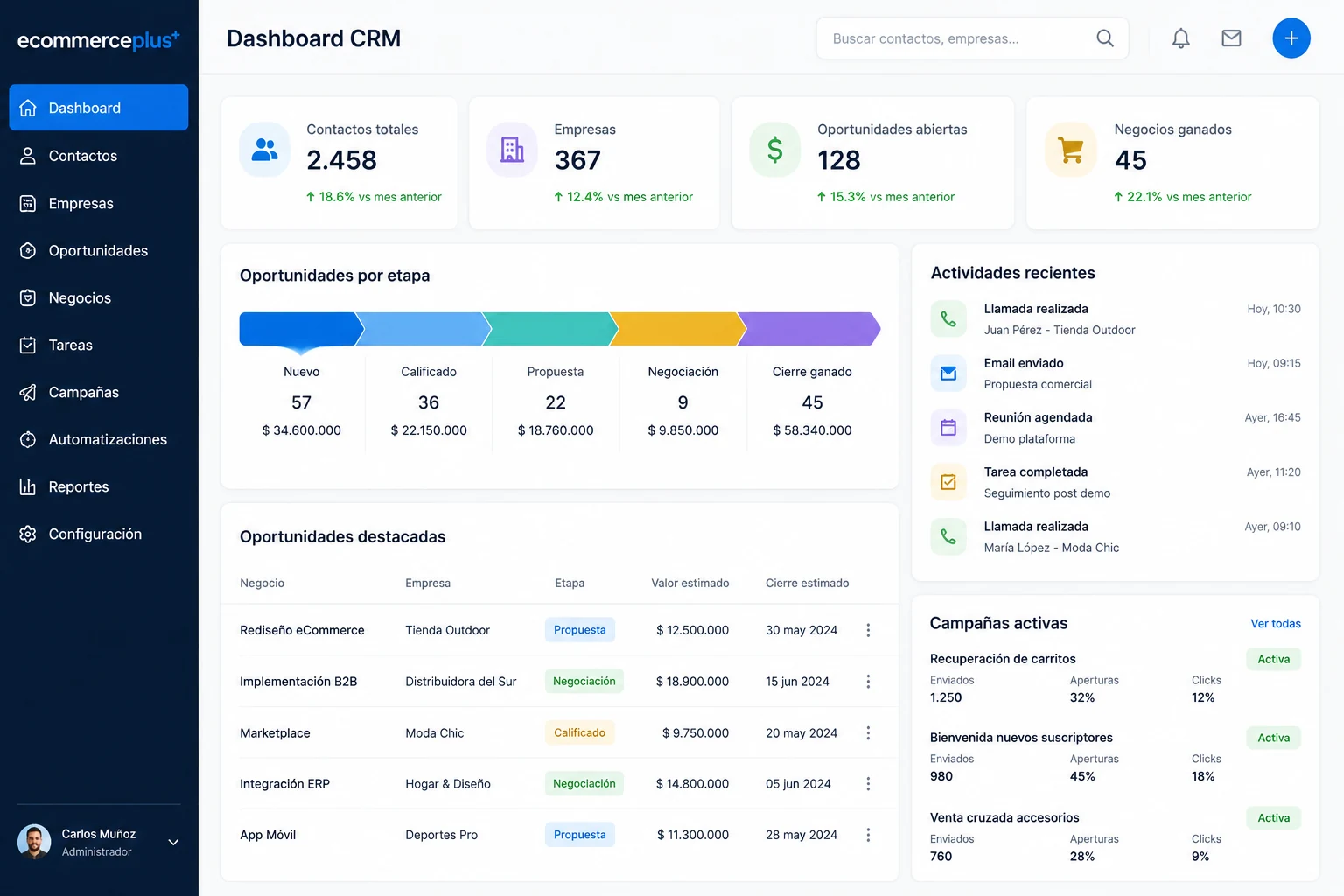Click phone icon for María López call

948,536
